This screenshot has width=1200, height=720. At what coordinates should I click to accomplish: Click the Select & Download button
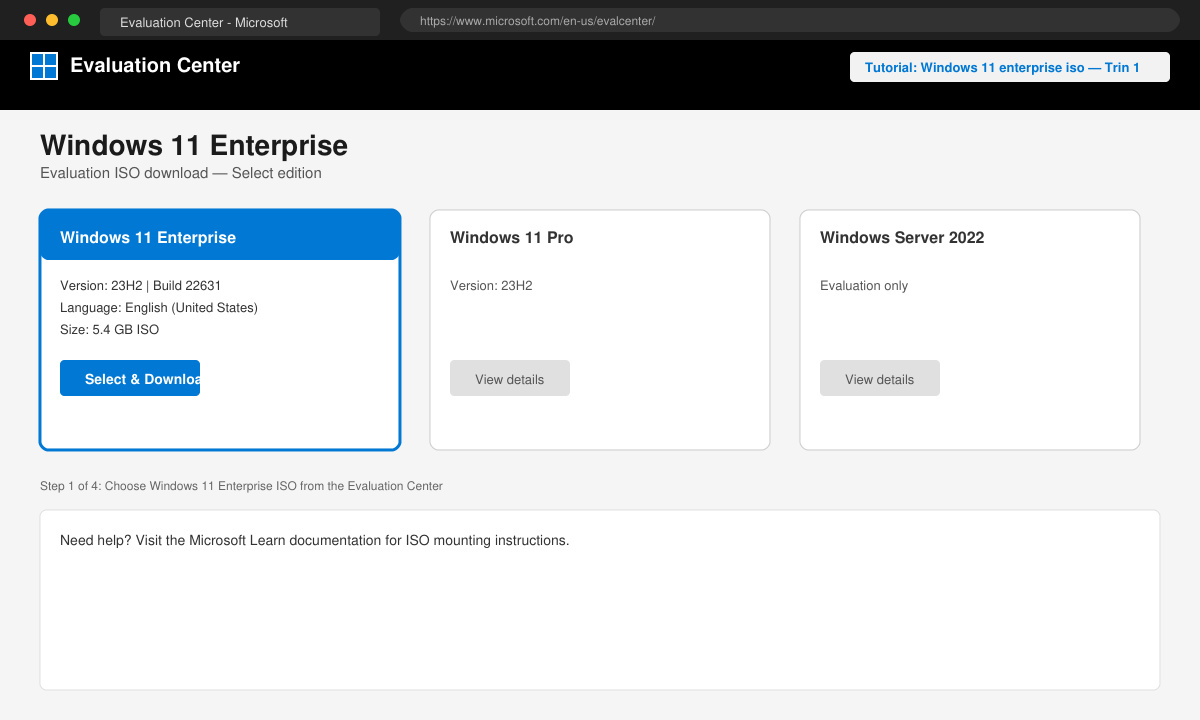click(130, 378)
